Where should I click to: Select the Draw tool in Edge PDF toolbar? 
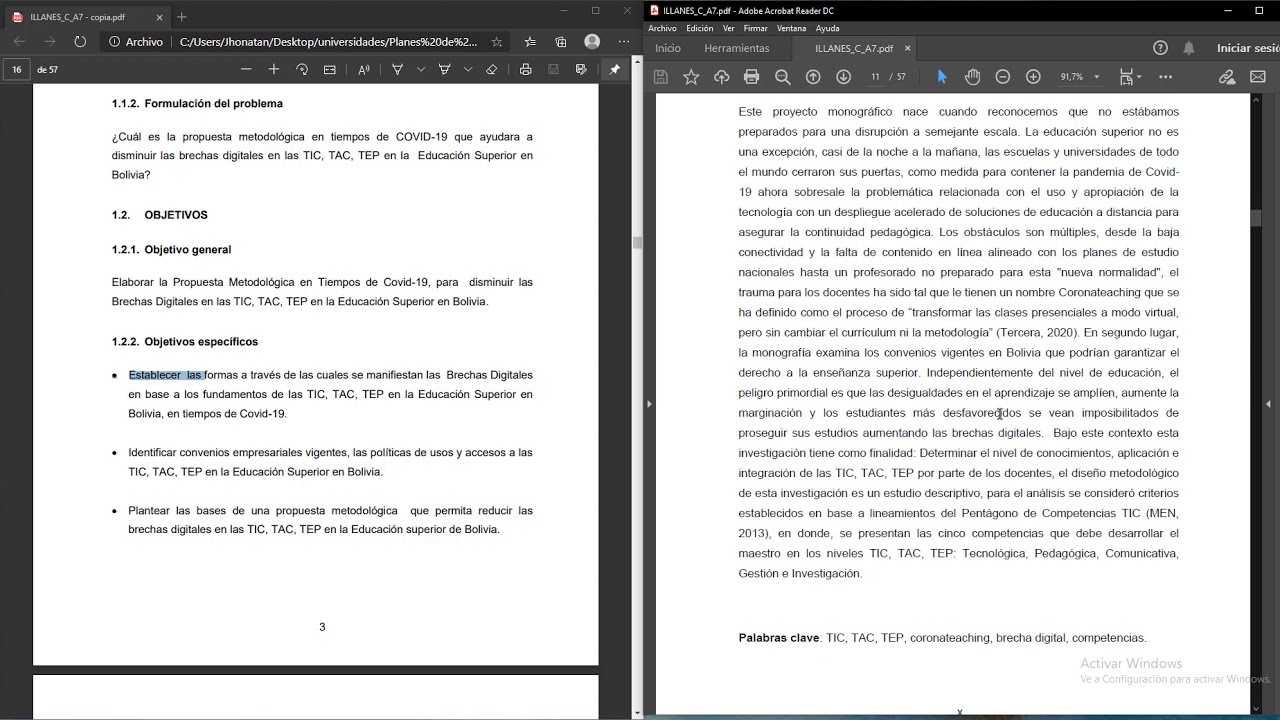(397, 70)
